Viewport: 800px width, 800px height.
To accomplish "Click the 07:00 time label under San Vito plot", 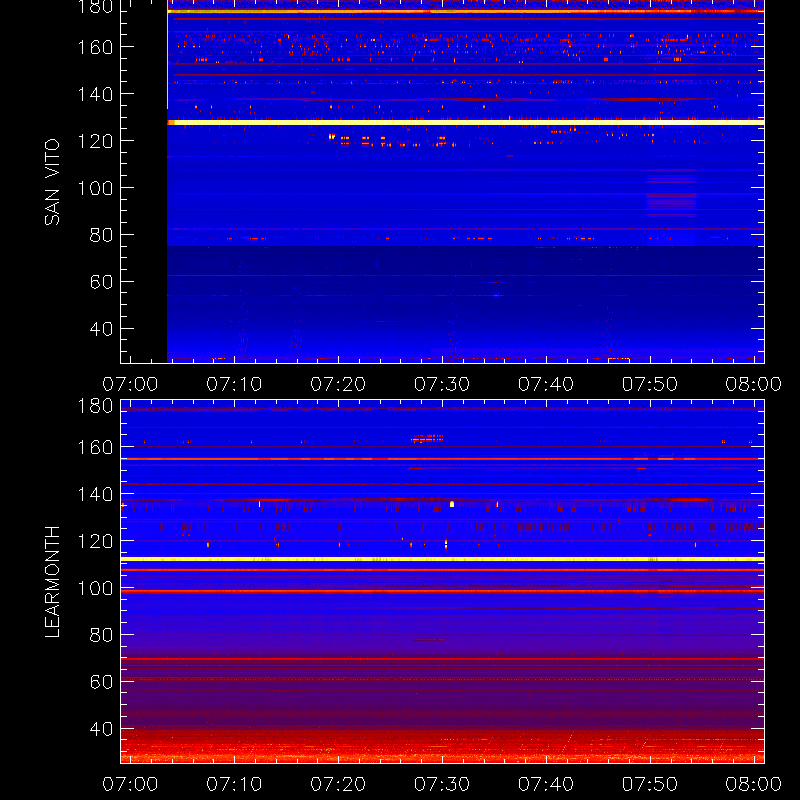I will click(130, 384).
